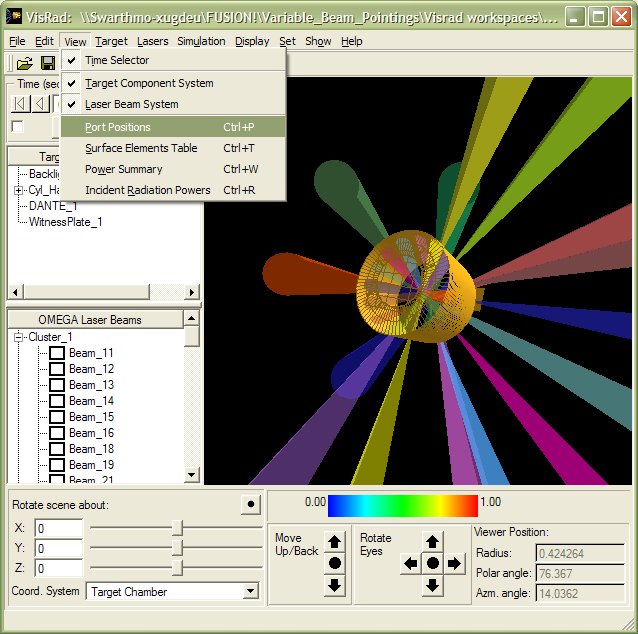Open the Coord. System dropdown

(x=250, y=591)
